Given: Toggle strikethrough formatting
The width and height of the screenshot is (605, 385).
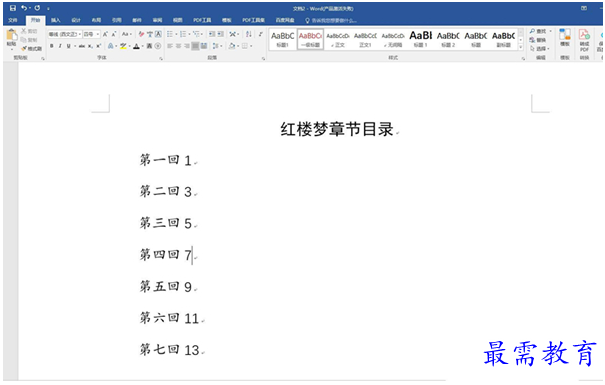Looking at the screenshot, I should [x=82, y=46].
